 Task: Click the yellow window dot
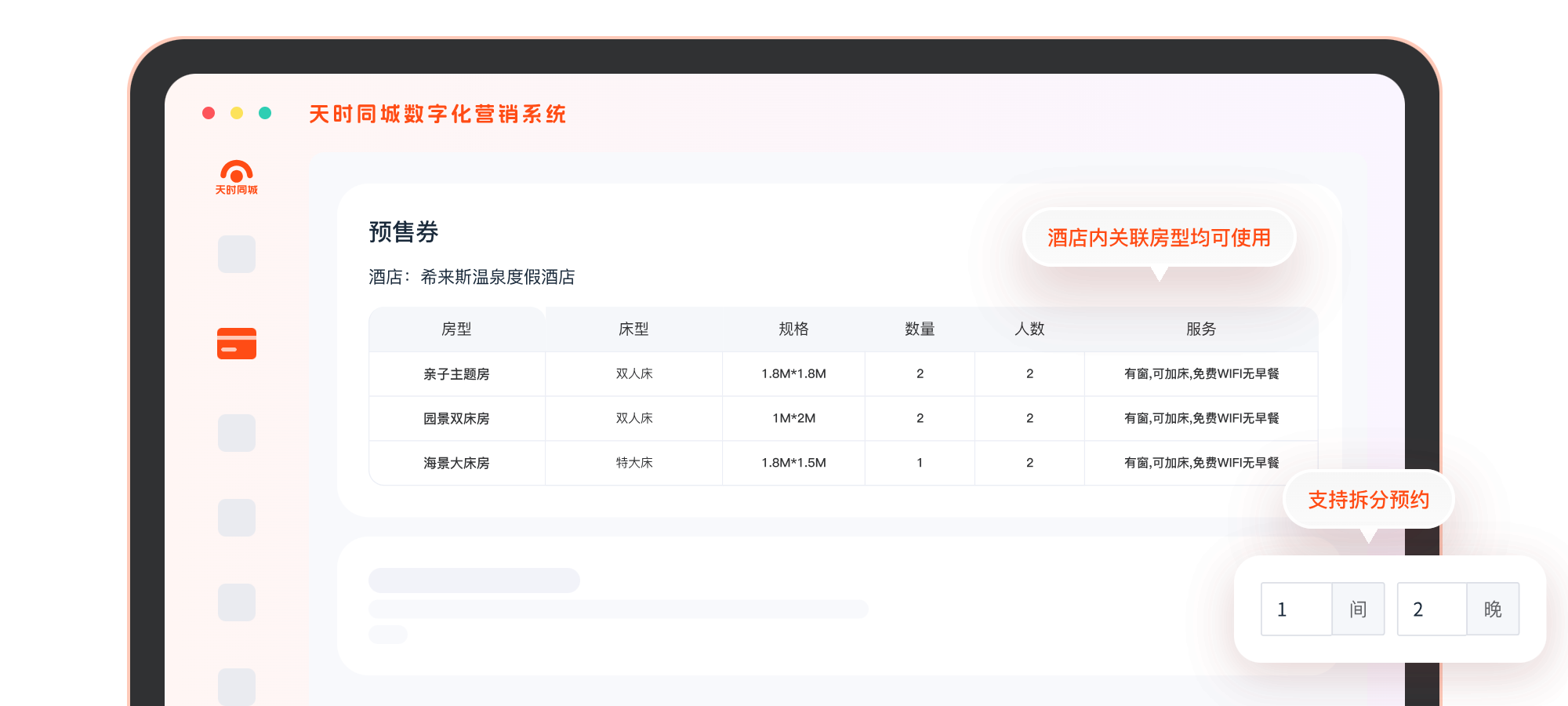237,113
